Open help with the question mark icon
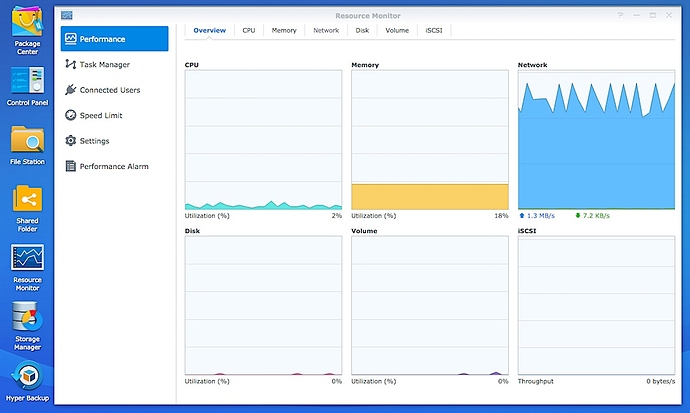 coord(620,15)
